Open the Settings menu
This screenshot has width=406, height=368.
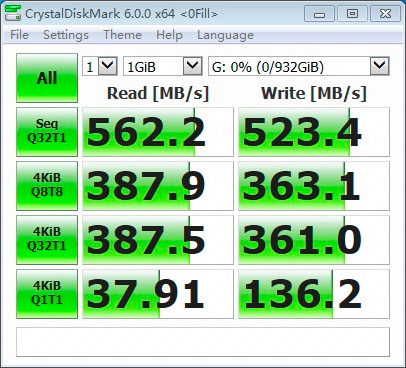pos(66,35)
